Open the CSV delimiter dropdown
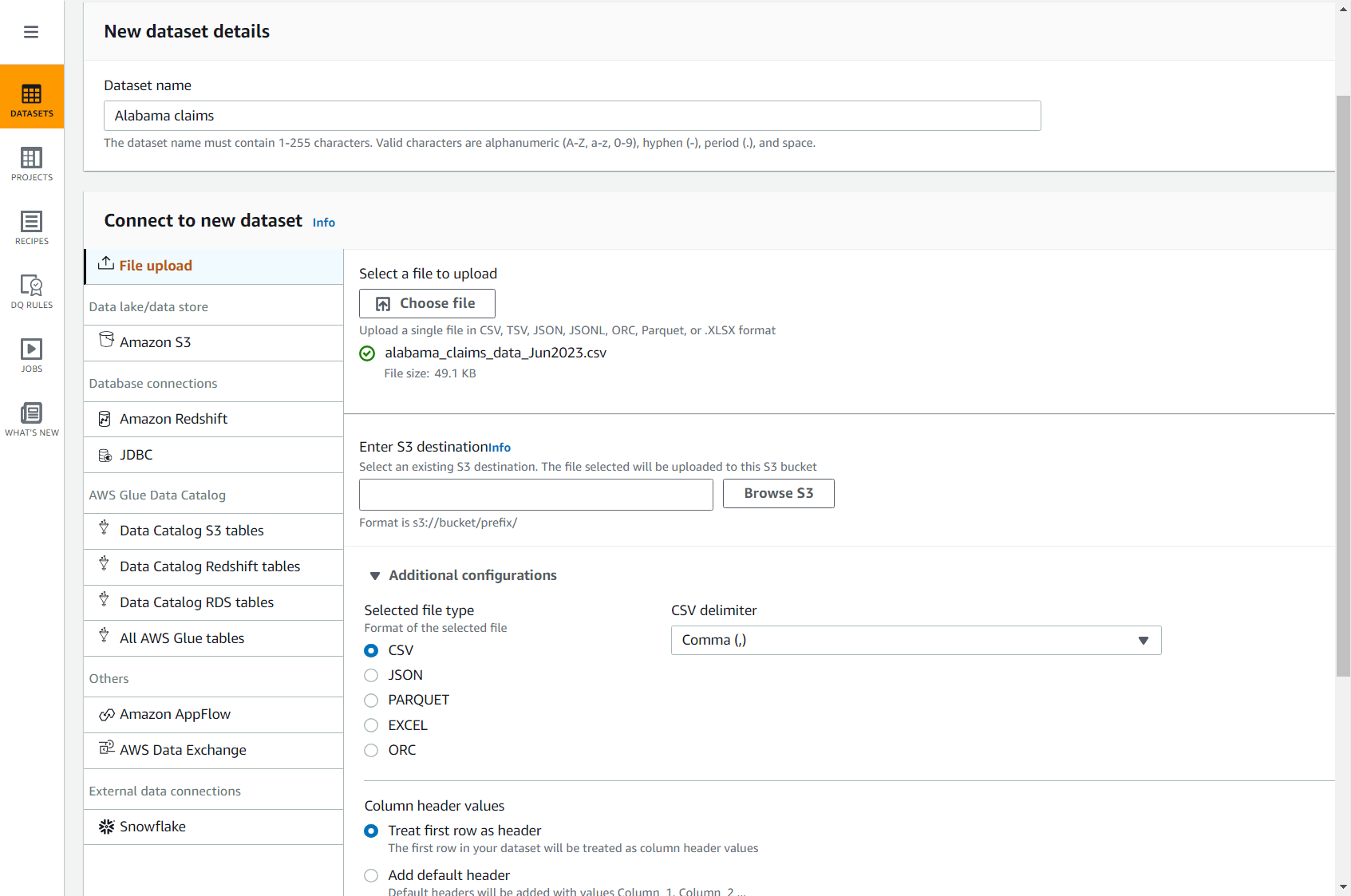This screenshot has height=896, width=1351. pyautogui.click(x=1143, y=640)
